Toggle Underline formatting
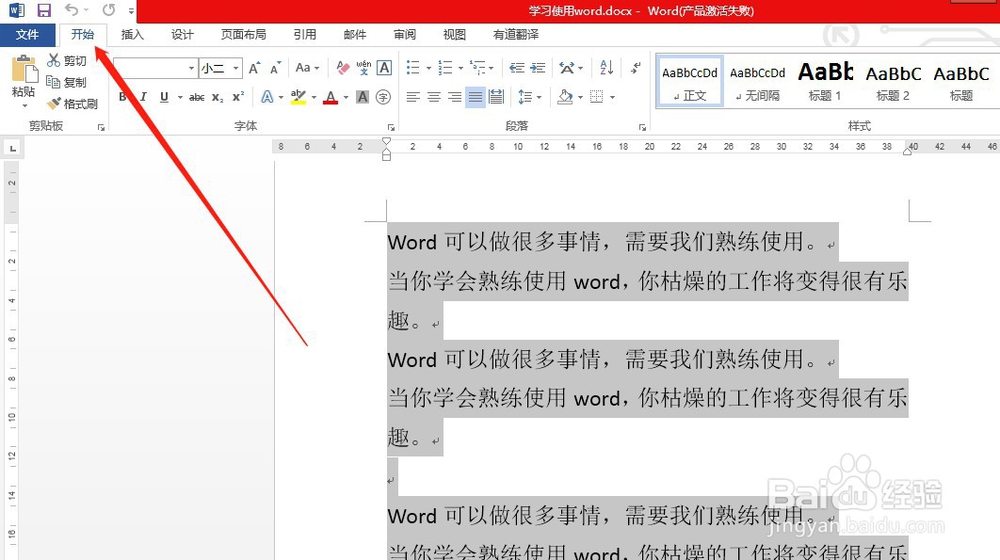This screenshot has width=1000, height=560. (x=164, y=97)
